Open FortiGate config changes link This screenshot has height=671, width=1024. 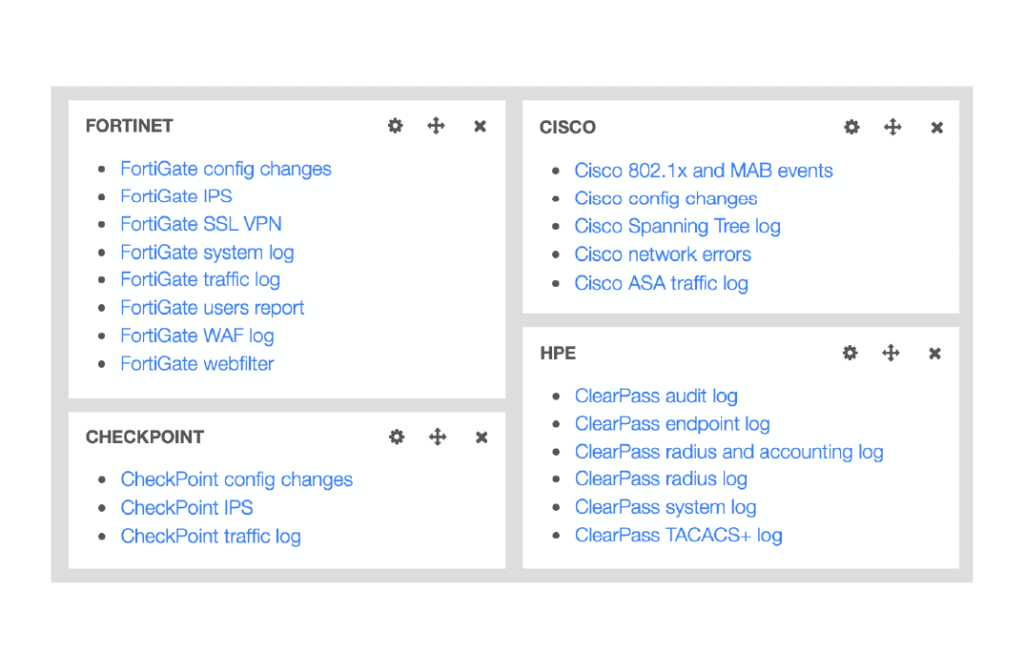[226, 169]
